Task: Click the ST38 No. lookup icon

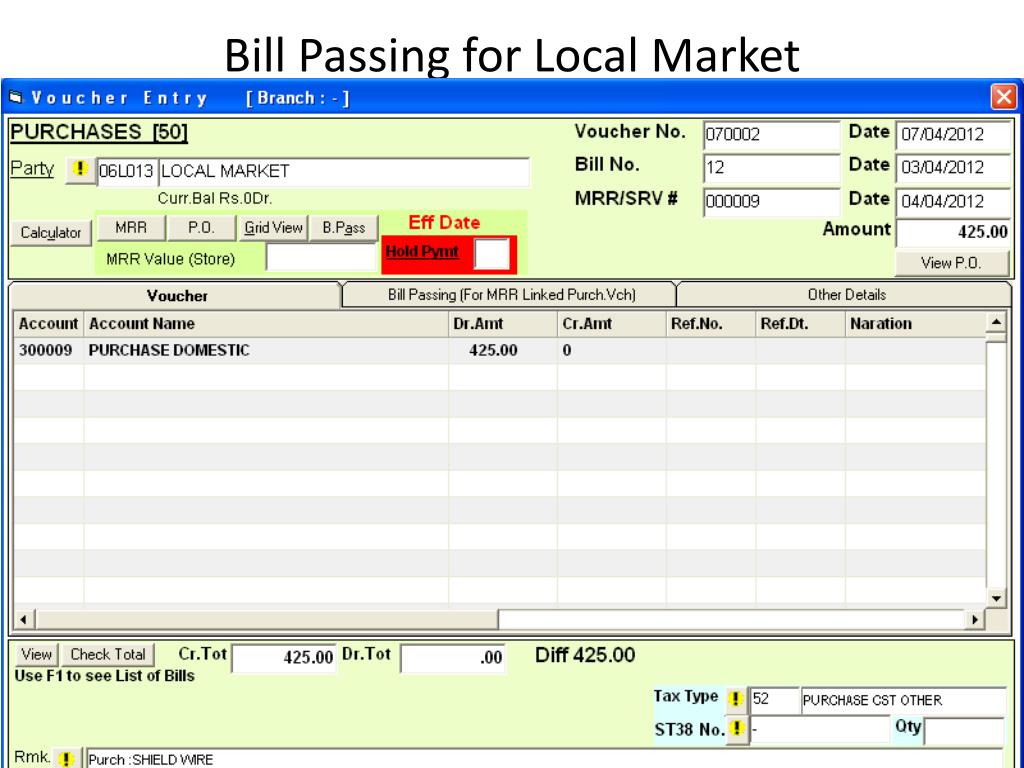Action: point(737,728)
